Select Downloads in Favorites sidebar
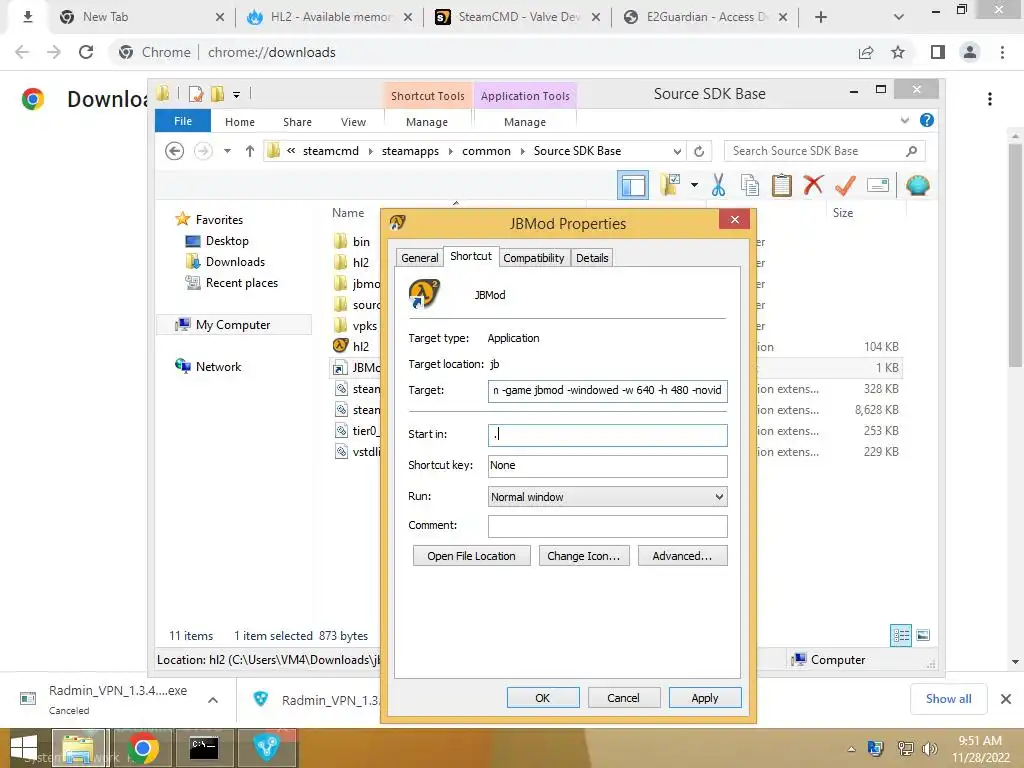 coord(235,262)
